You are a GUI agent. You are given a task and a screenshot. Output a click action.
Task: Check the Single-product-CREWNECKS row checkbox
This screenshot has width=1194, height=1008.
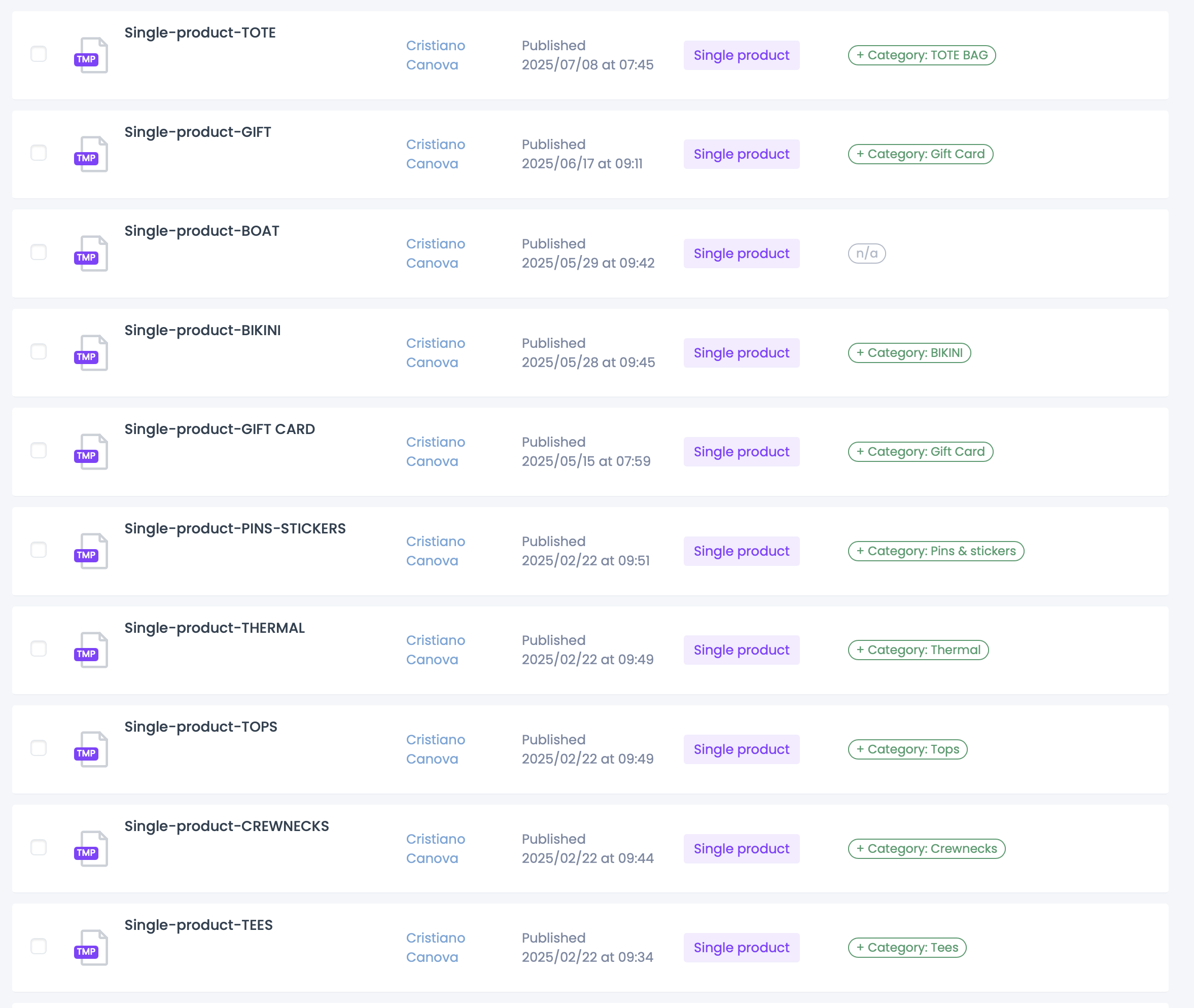(38, 847)
